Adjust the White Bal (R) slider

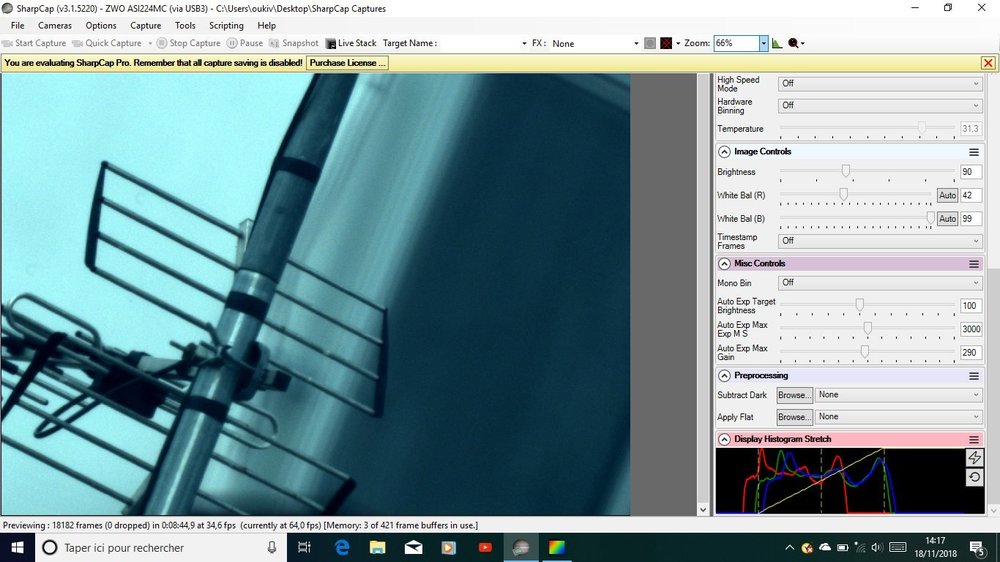844,194
